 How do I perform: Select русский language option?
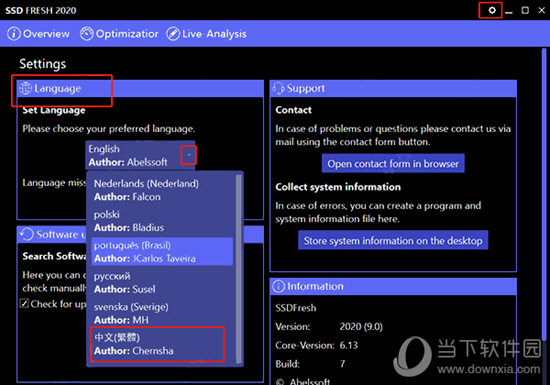click(162, 282)
